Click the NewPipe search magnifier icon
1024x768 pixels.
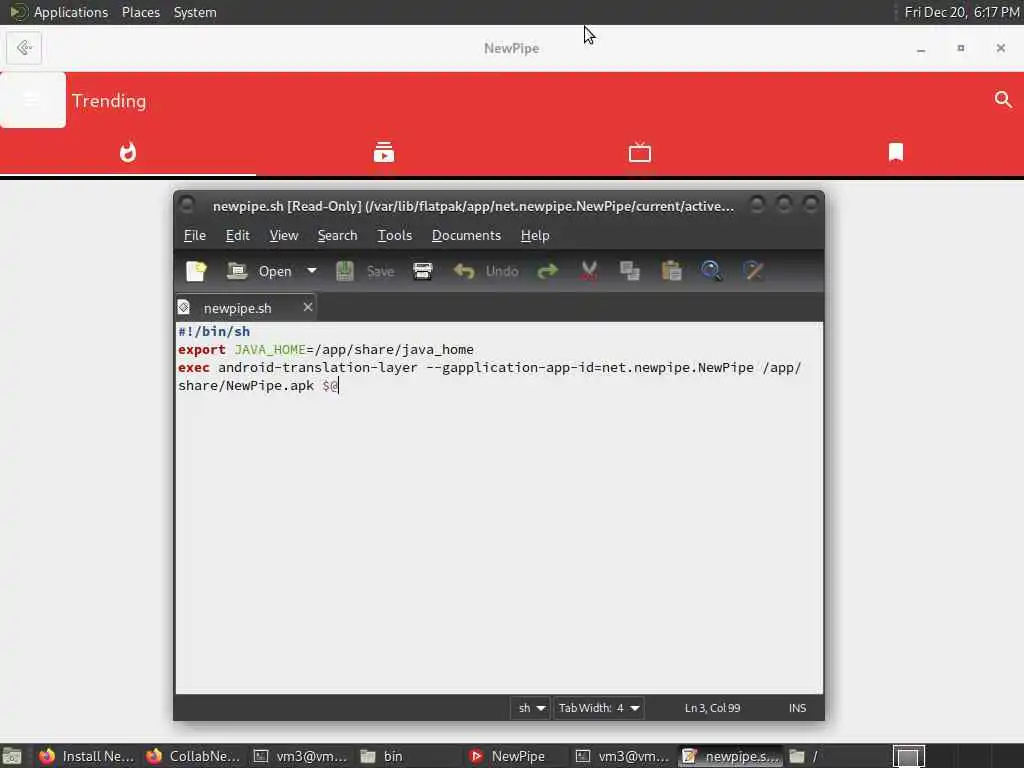(1003, 99)
